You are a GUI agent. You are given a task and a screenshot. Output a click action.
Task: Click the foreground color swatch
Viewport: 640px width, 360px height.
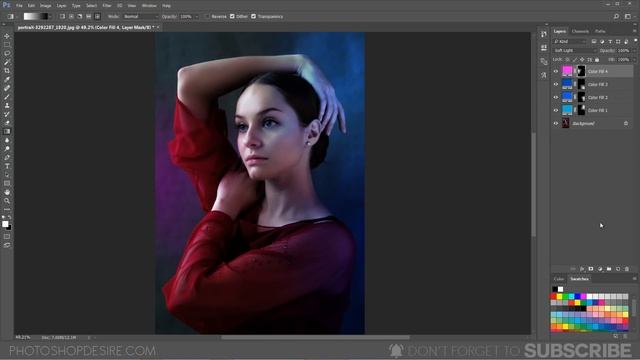(5, 224)
